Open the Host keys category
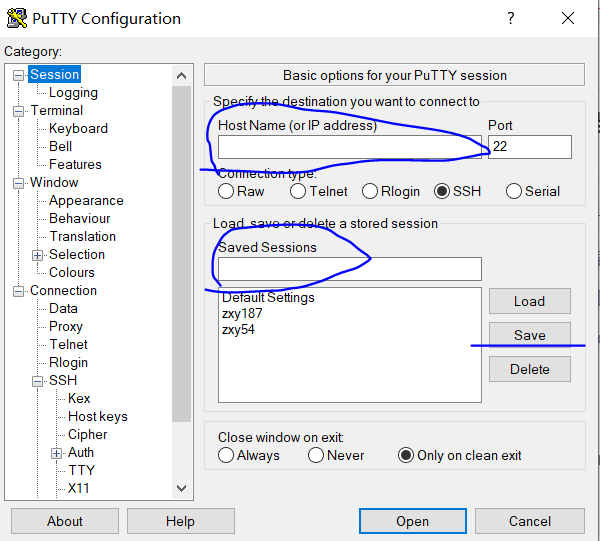Screen dimensions: 600x541 [x=98, y=416]
